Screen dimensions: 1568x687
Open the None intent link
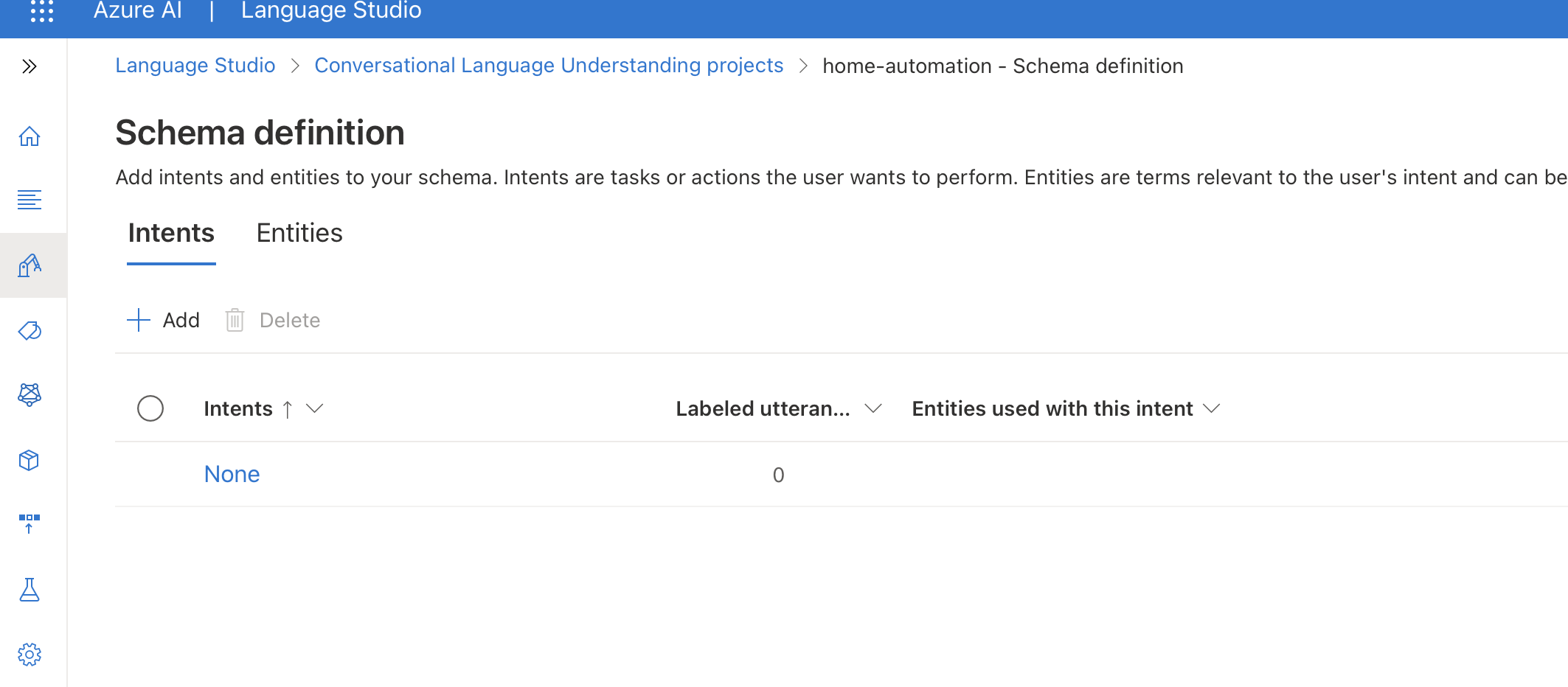(x=232, y=475)
